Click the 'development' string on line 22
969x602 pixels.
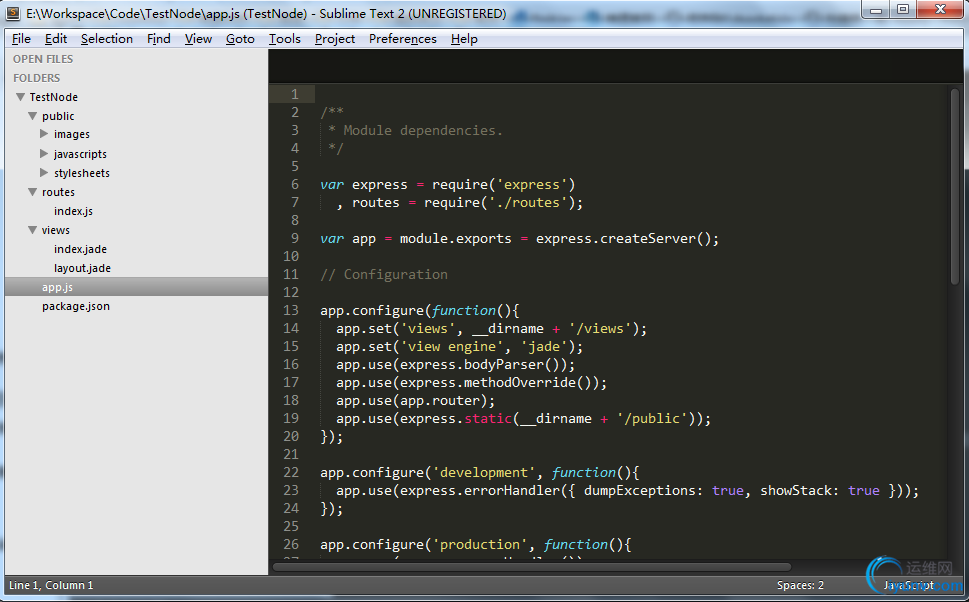coord(484,473)
